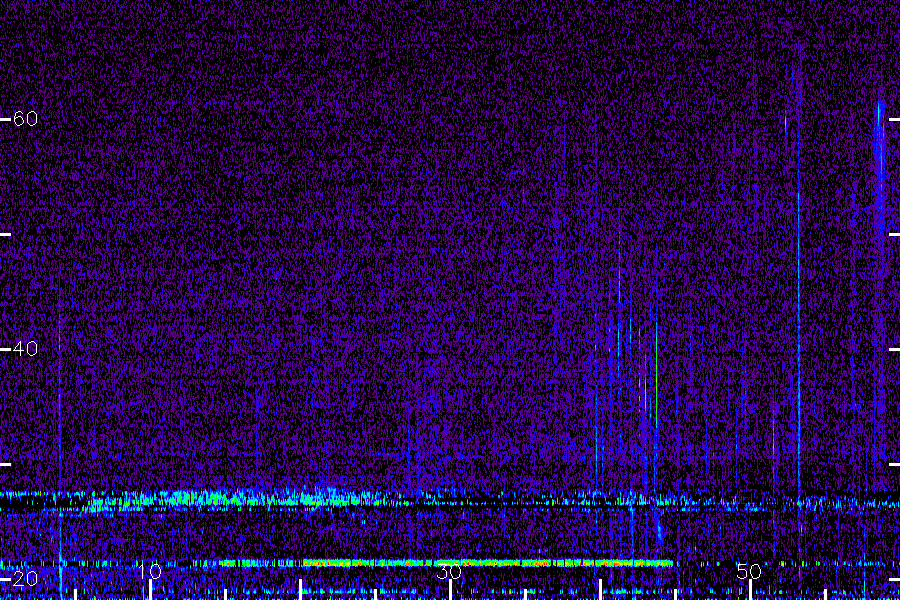Click the 20 label on the vertical axis
Screen dimensions: 900x600
pos(25,578)
